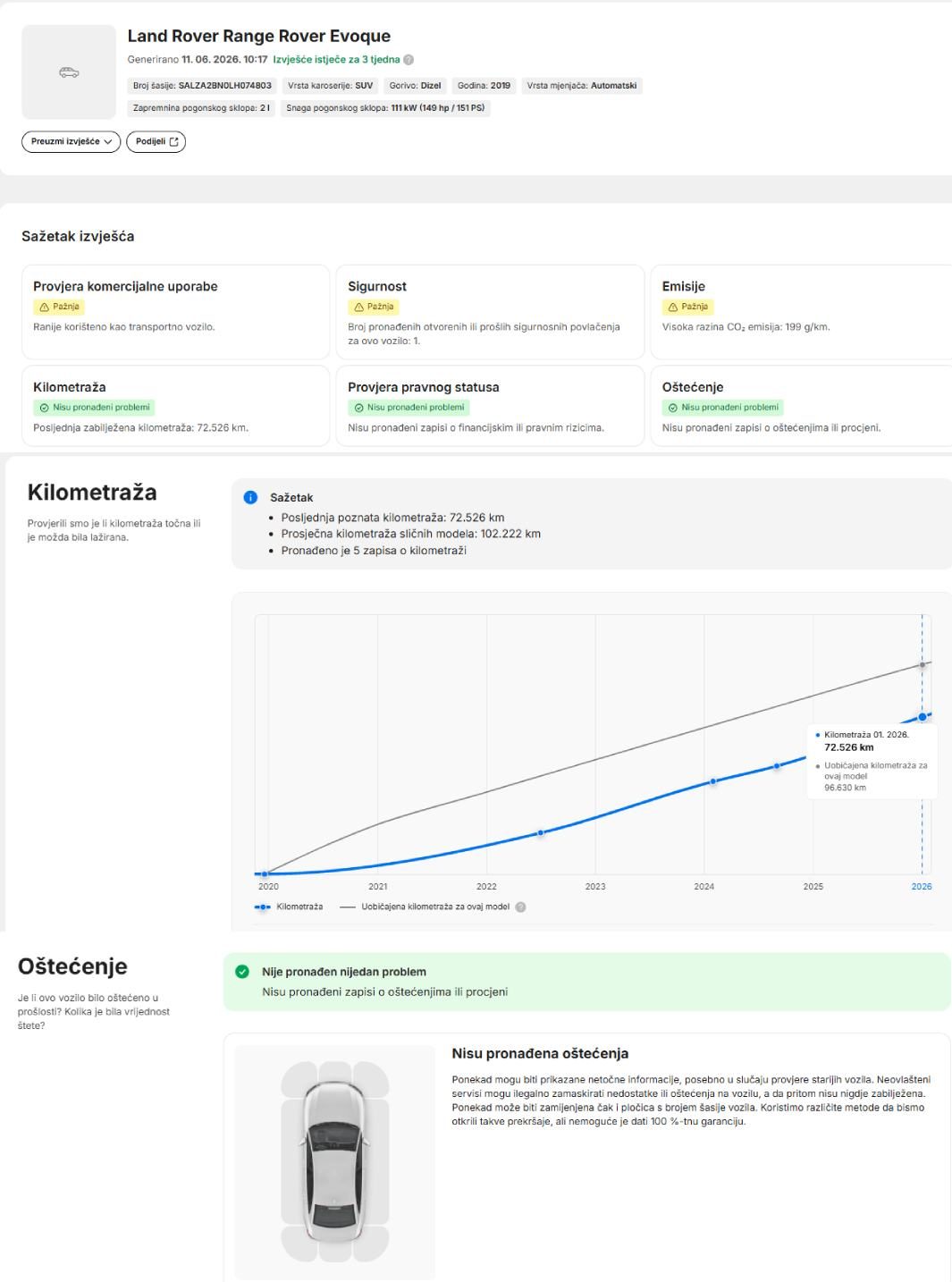This screenshot has height=1282, width=952.
Task: Click the Podijeli button
Action: (x=156, y=141)
